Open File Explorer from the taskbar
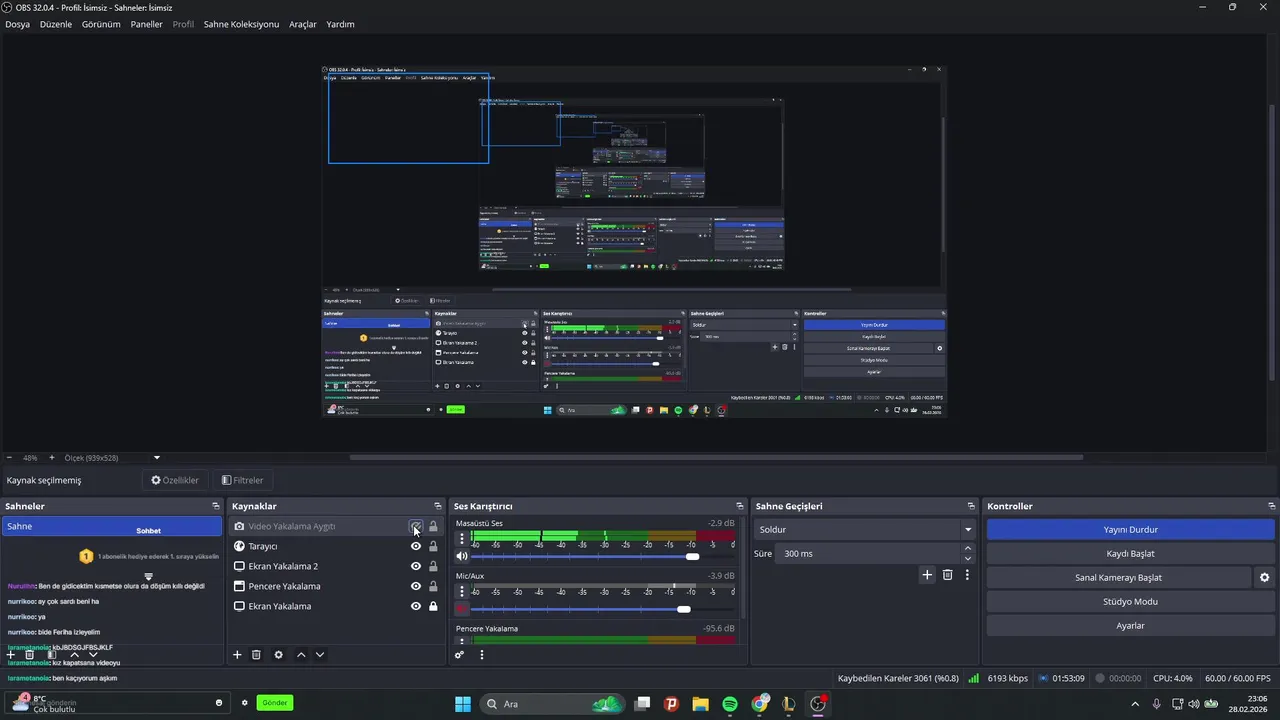Image resolution: width=1280 pixels, height=720 pixels. coord(700,704)
